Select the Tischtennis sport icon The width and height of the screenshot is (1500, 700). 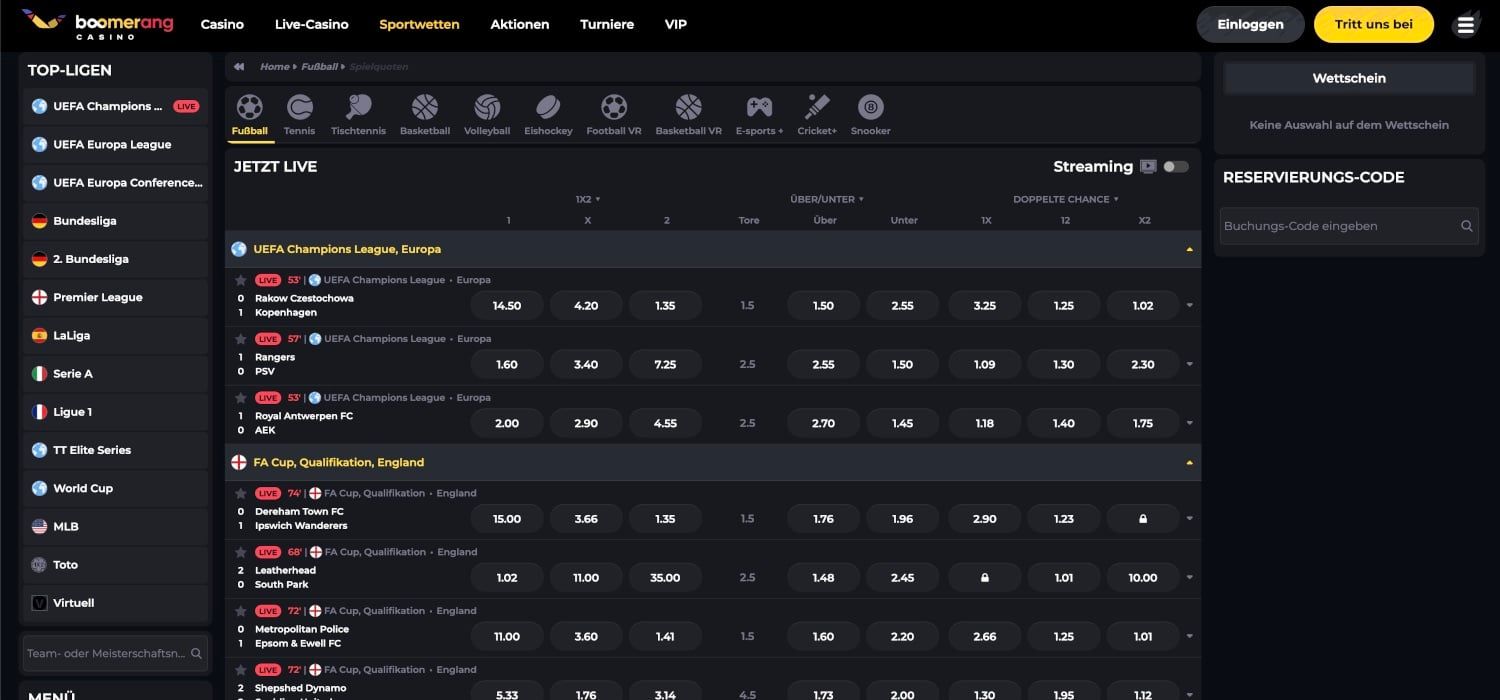tap(358, 111)
